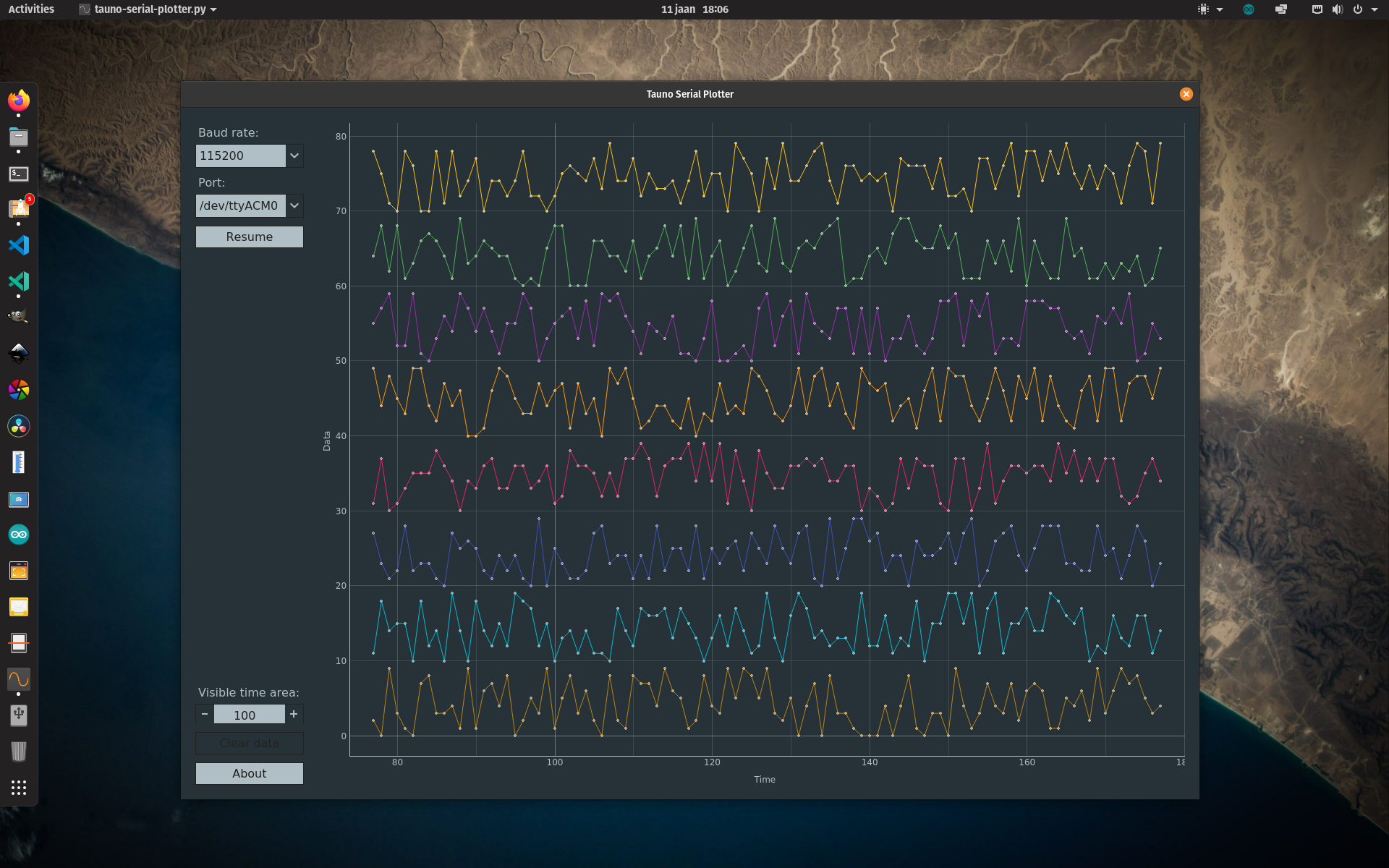Click the Files icon in the sidebar dock
Viewport: 1389px width, 868px height.
[x=20, y=135]
